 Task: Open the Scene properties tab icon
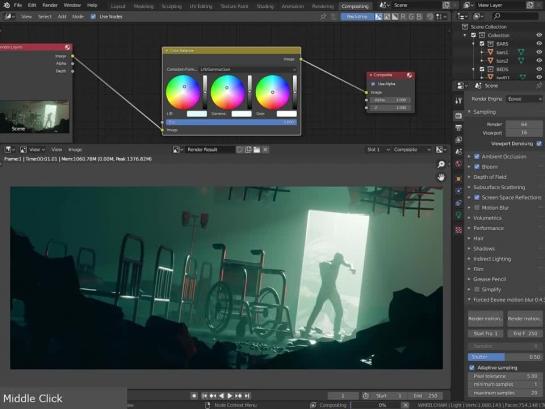459,152
